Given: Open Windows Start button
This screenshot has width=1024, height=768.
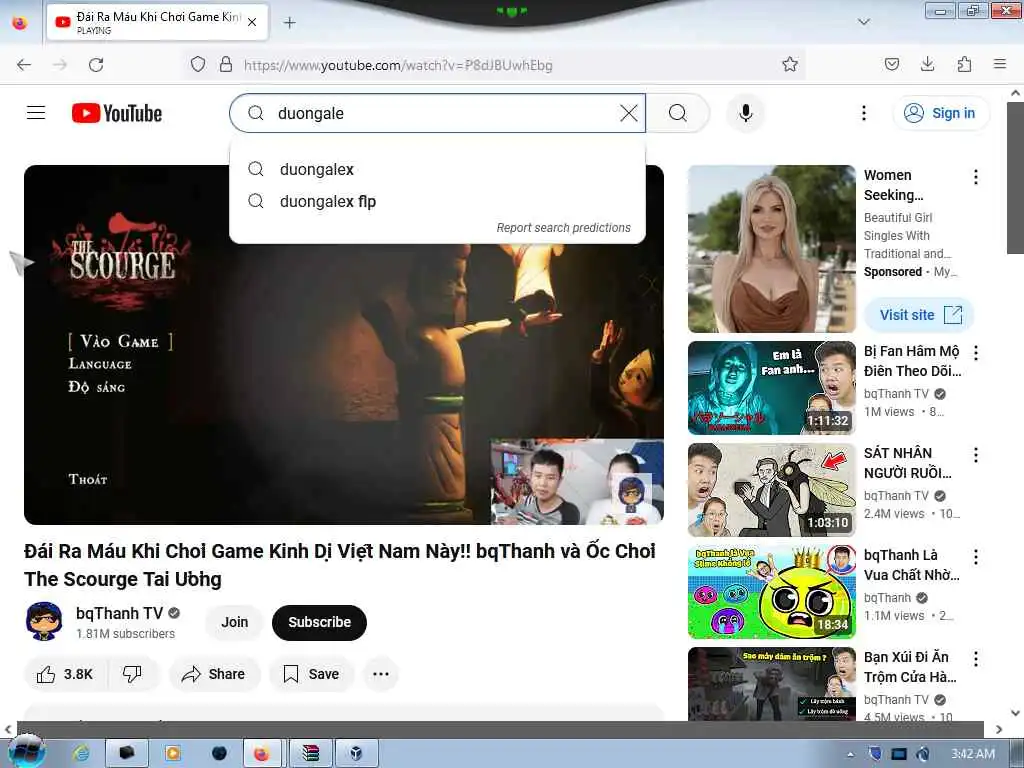Looking at the screenshot, I should (x=26, y=752).
